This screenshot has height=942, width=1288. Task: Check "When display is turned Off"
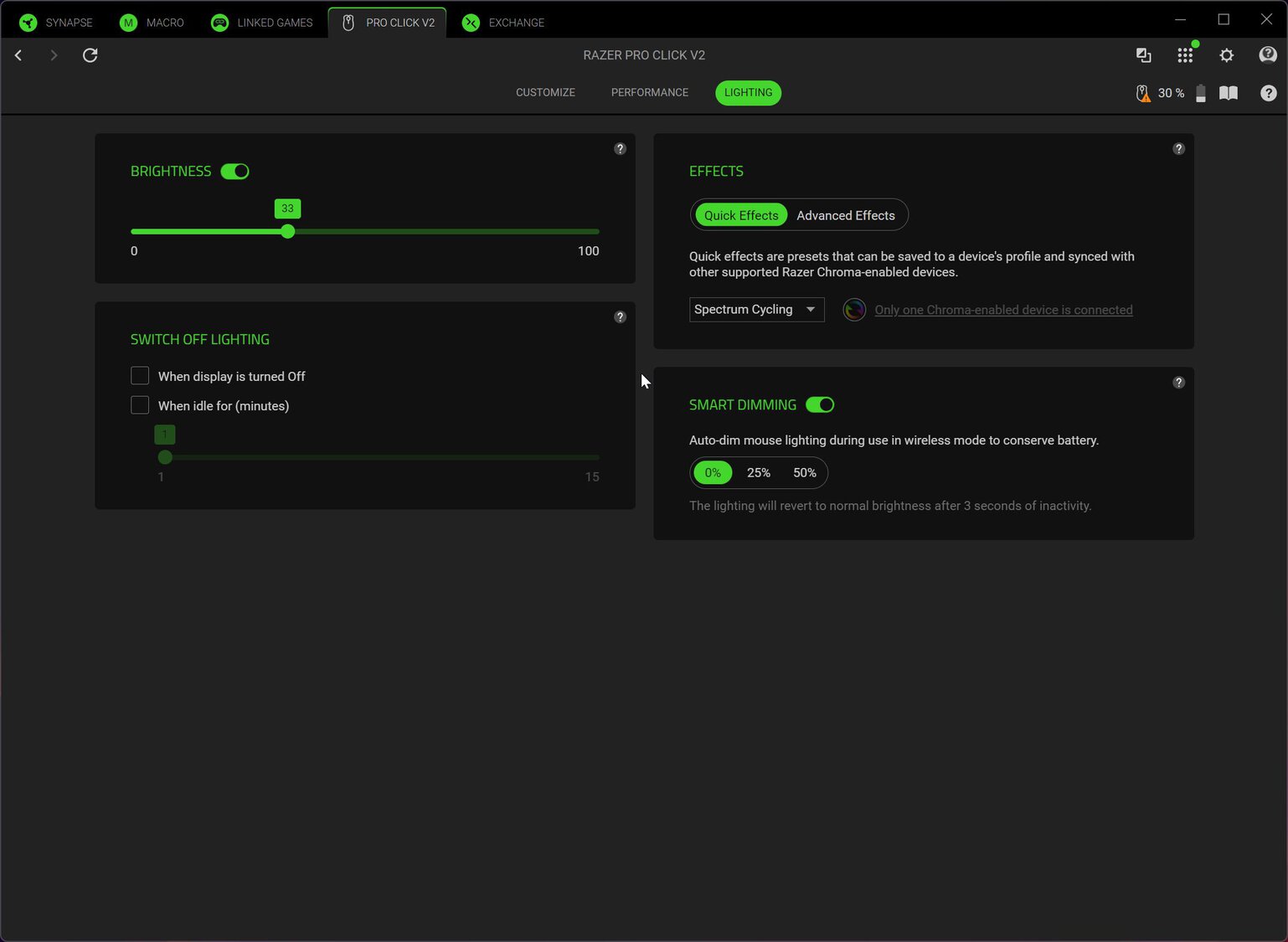tap(140, 376)
